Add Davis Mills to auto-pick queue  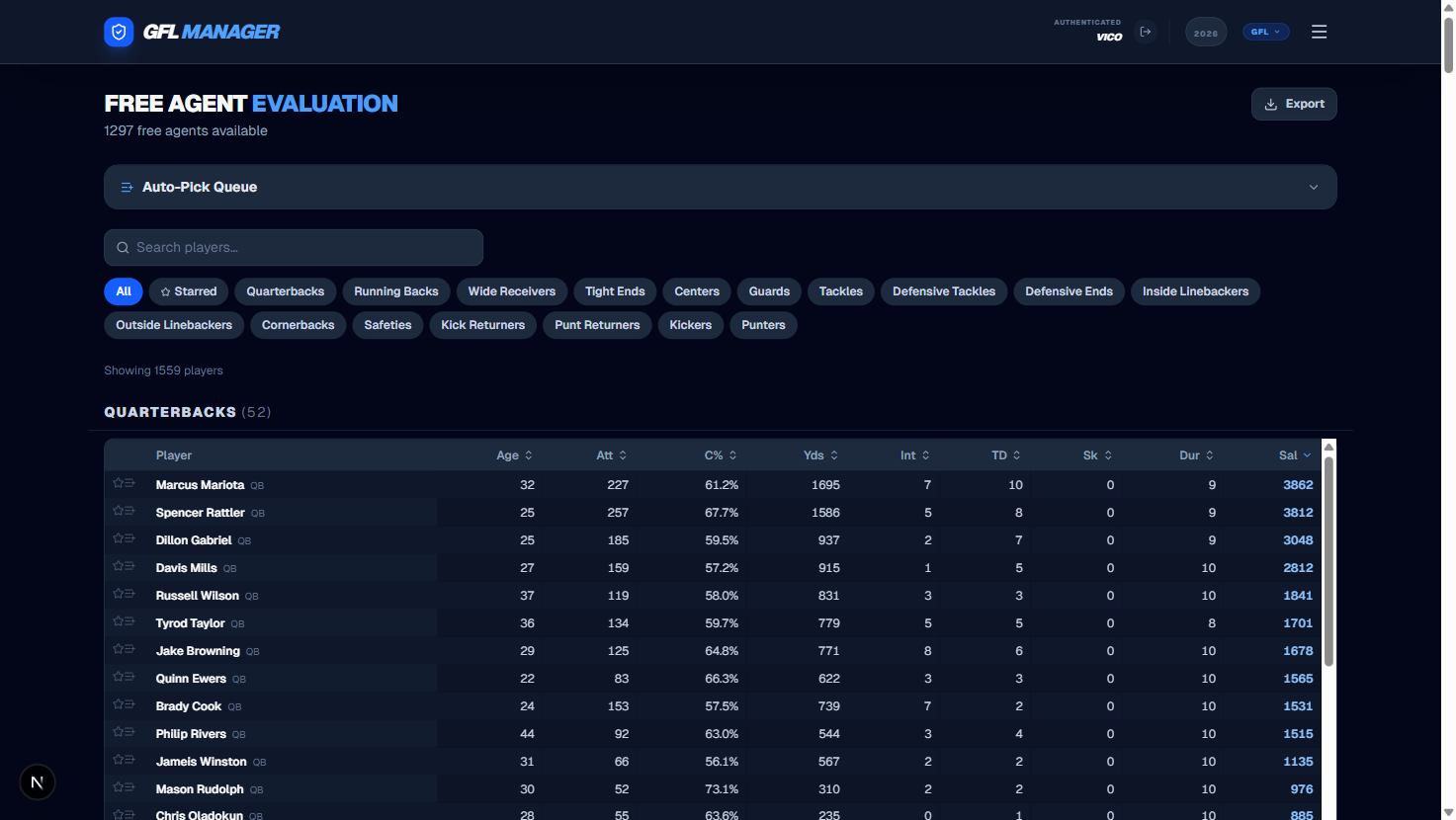pyautogui.click(x=129, y=566)
